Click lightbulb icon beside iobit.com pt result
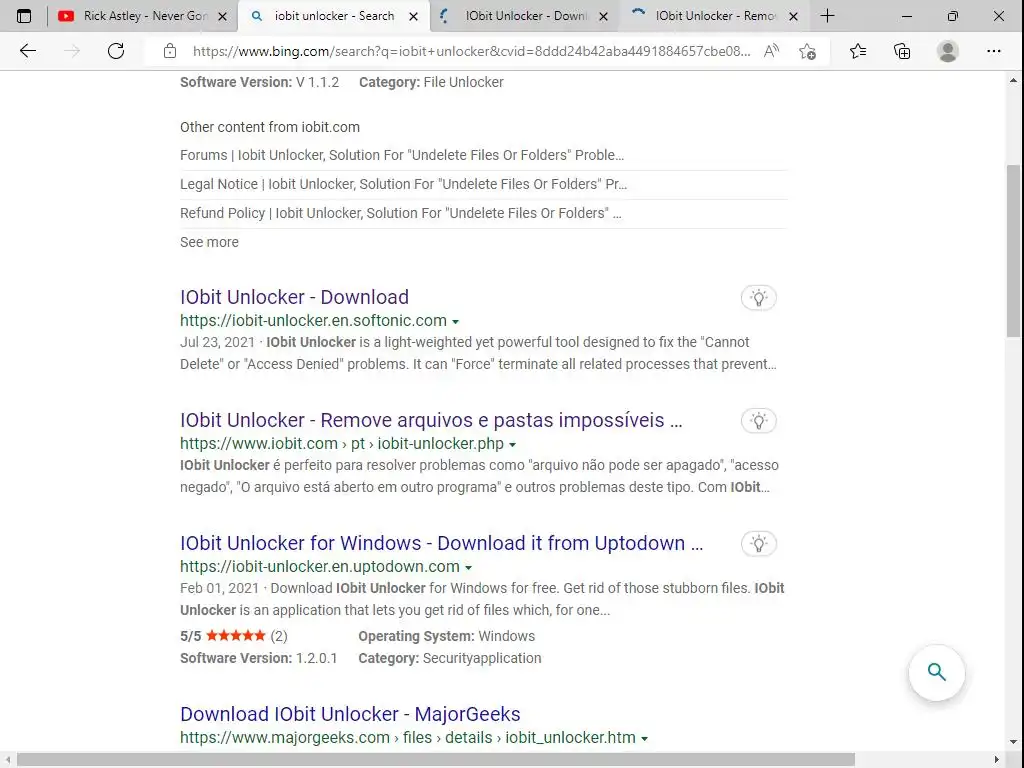1024x768 pixels. click(x=758, y=421)
